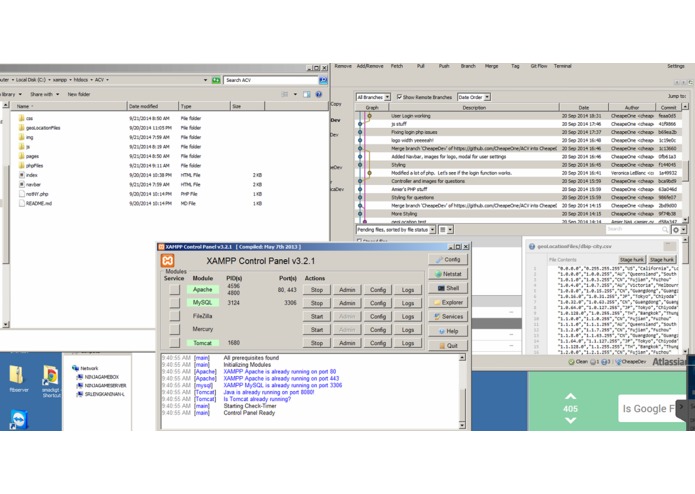Click Fetch in SourceTree toolbar

397,66
